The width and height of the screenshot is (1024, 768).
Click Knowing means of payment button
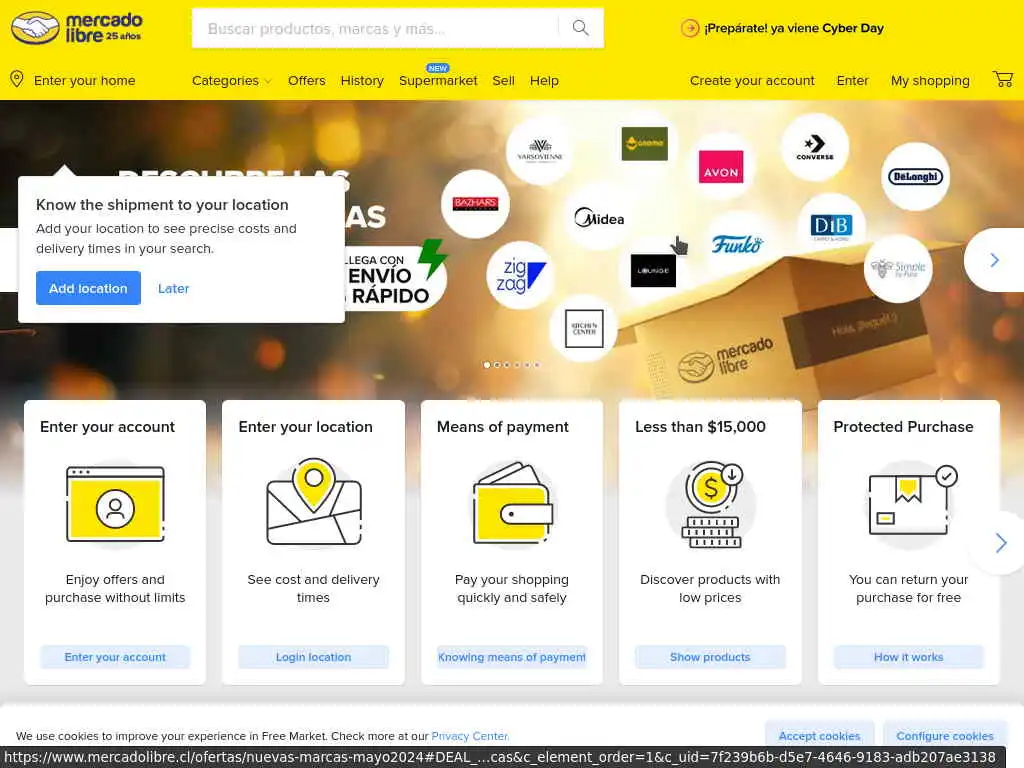[512, 657]
